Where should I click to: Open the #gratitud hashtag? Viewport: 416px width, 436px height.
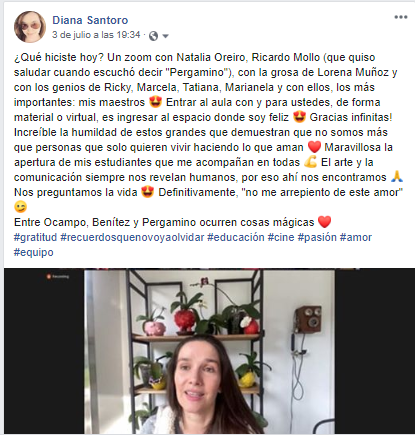click(35, 238)
